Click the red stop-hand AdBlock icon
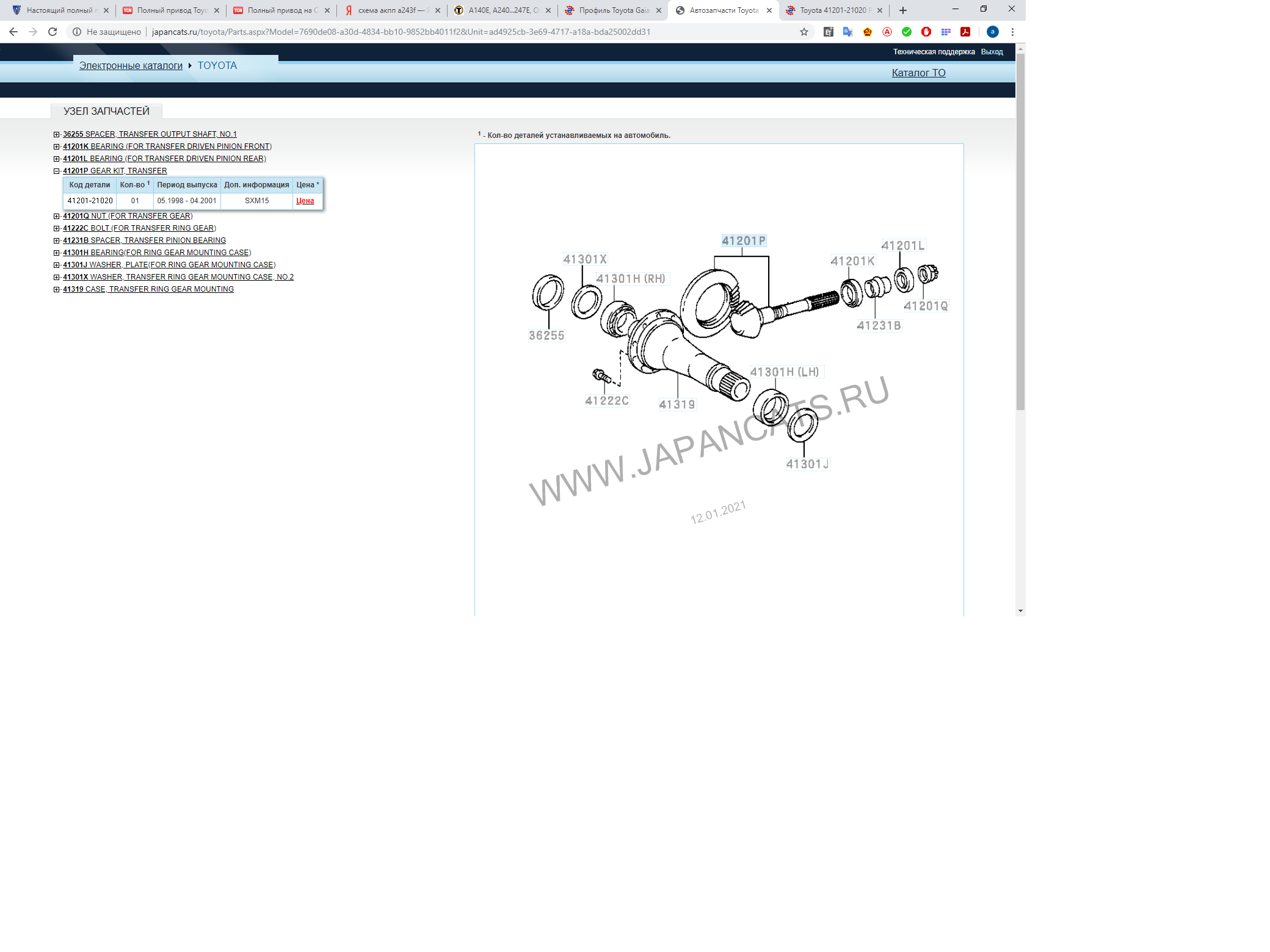This screenshot has width=1270, height=952. [926, 32]
